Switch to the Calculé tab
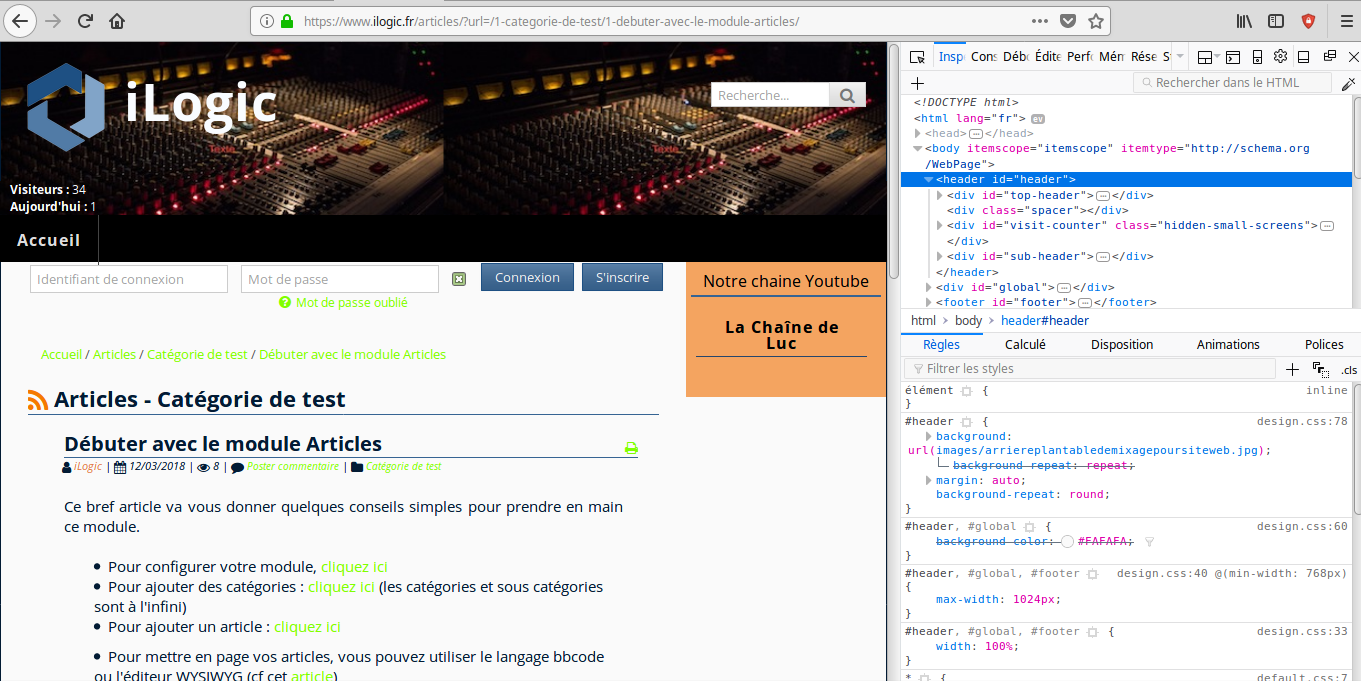Viewport: 1361px width, 681px height. 1025,344
